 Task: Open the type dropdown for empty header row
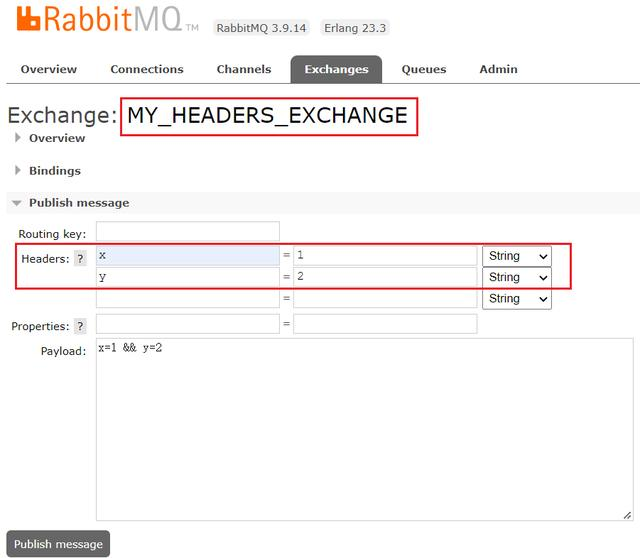(x=516, y=298)
